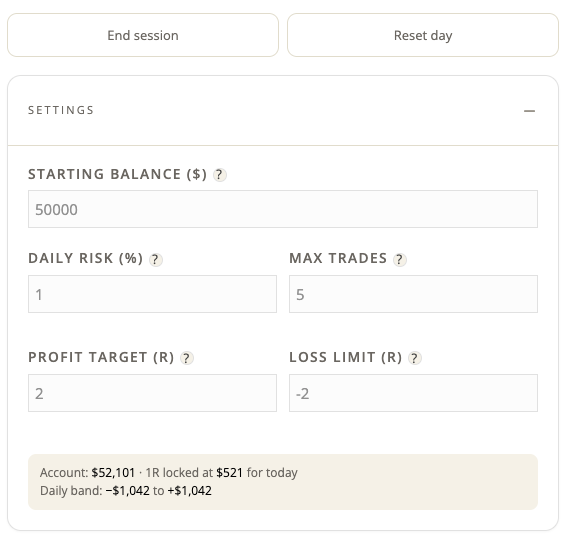Open the Daily Risk help question icon
Image resolution: width=570 pixels, height=538 pixels.
tap(156, 260)
